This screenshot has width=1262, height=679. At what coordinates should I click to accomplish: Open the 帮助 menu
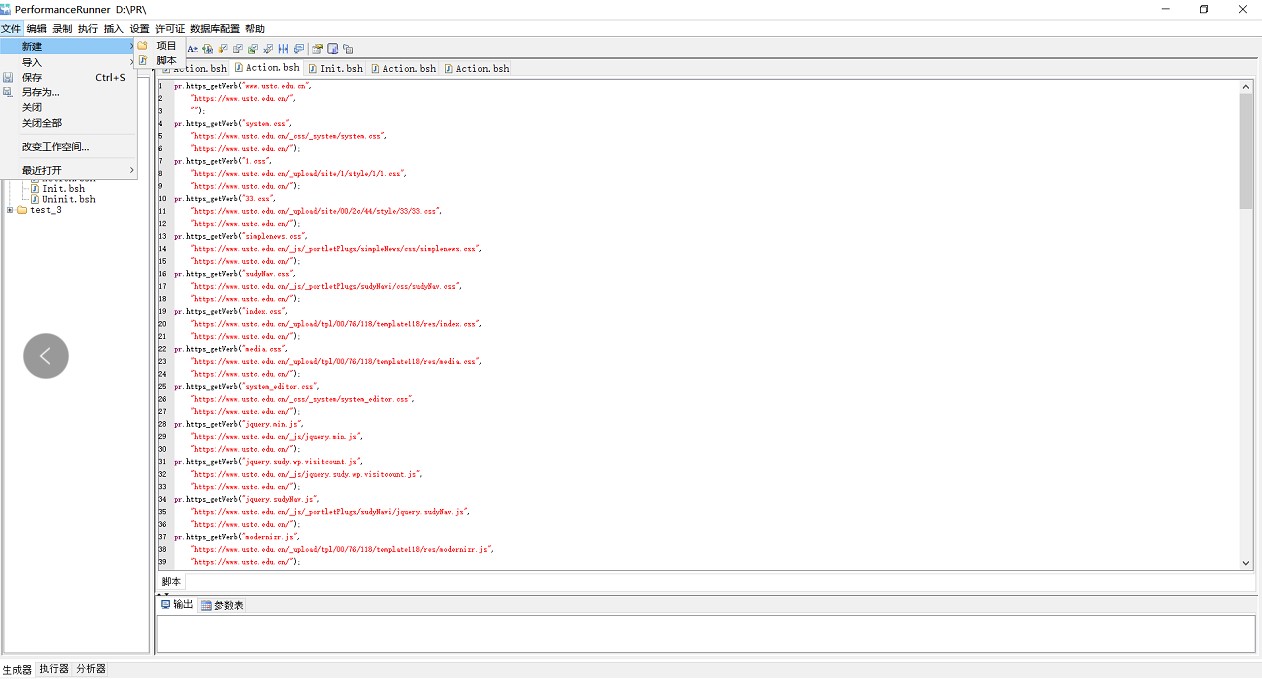pos(255,29)
